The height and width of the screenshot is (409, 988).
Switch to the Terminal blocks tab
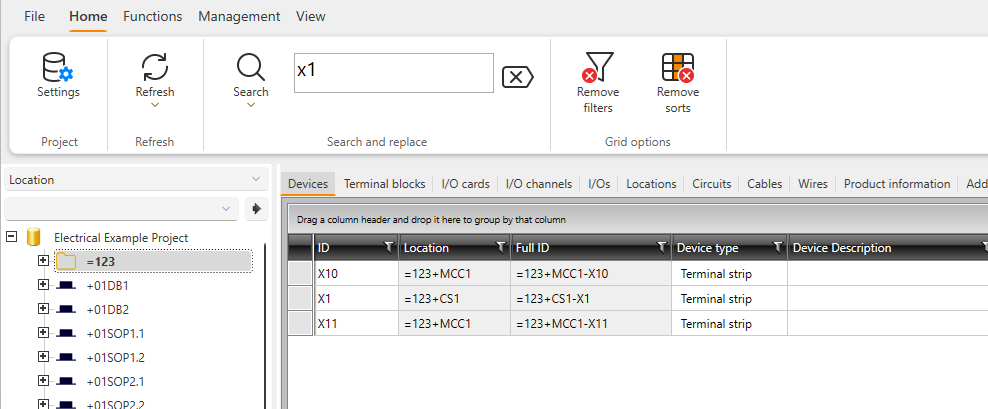(x=385, y=184)
